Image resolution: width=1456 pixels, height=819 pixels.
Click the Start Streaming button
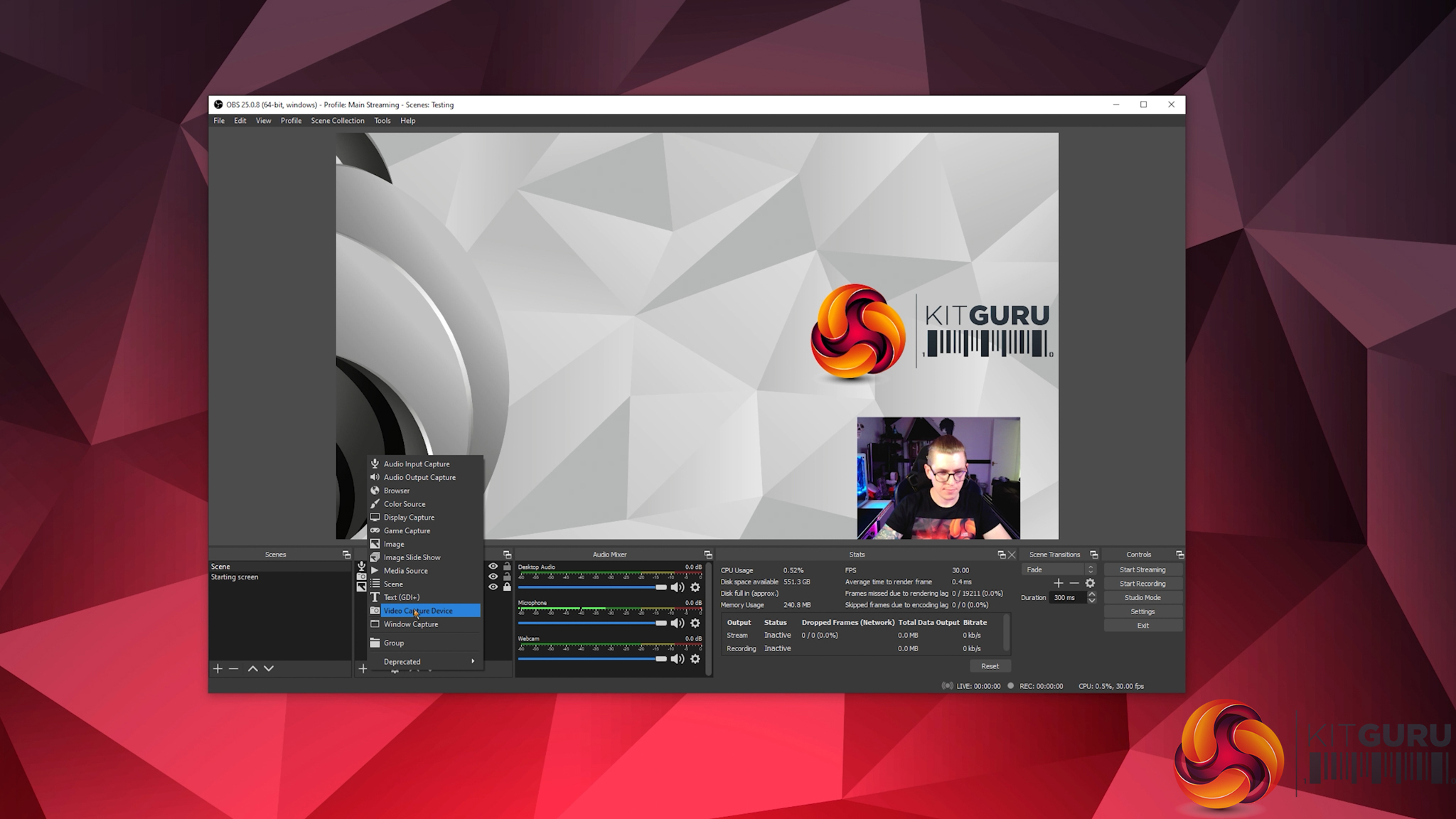tap(1142, 569)
